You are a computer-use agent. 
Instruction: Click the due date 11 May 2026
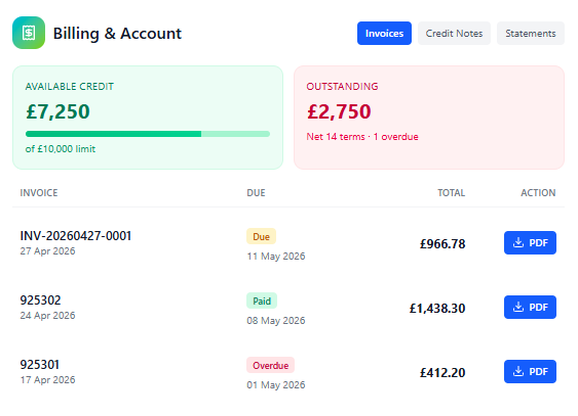[276, 256]
